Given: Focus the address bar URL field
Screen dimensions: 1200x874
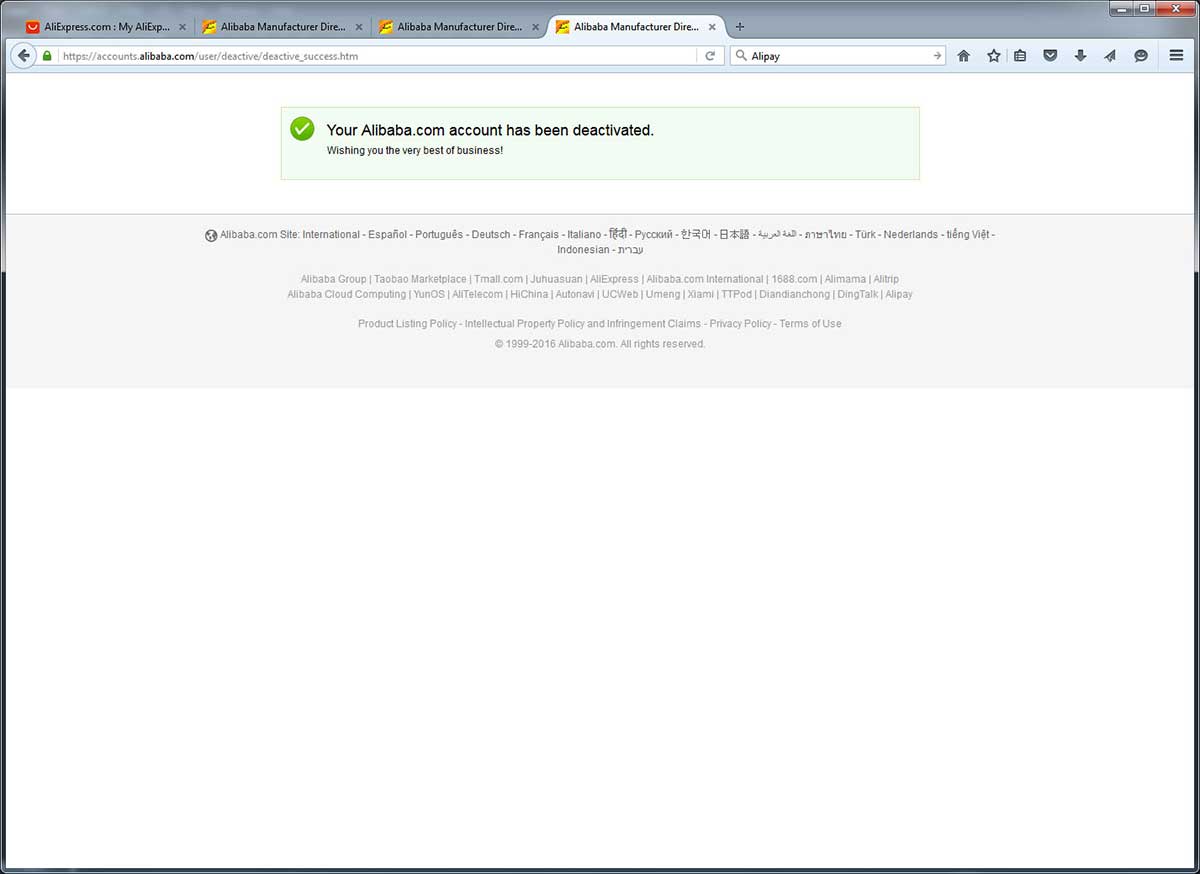Looking at the screenshot, I should click(x=376, y=56).
